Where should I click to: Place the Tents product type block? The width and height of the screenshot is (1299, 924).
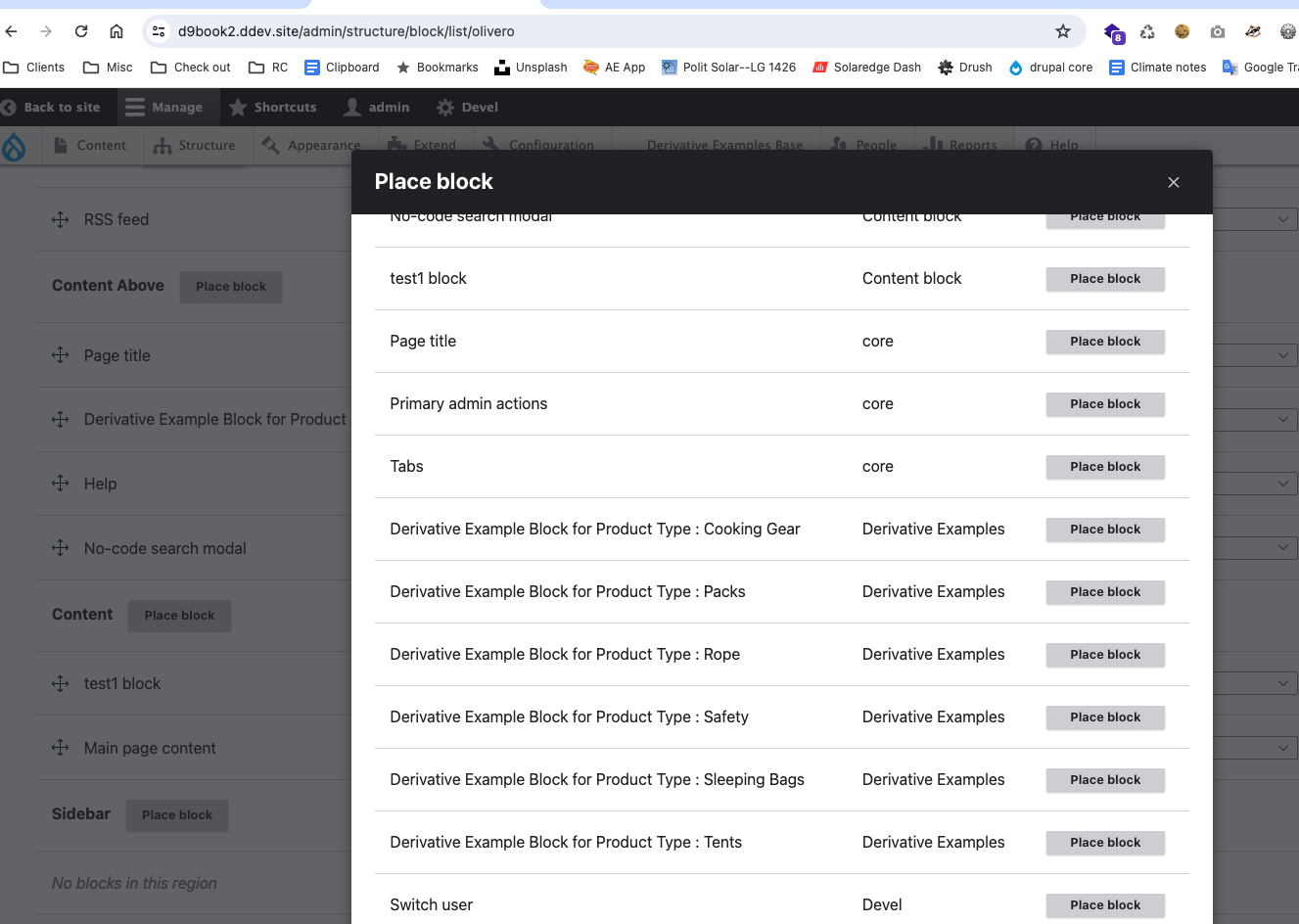[1105, 843]
